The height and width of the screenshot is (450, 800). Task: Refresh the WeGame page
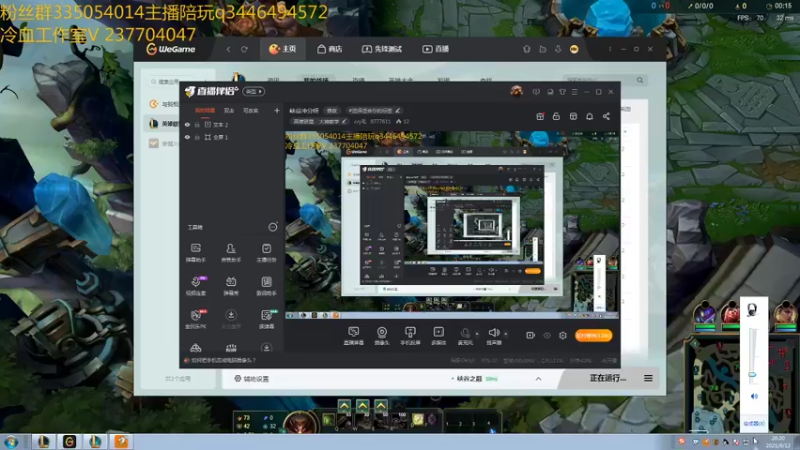tap(244, 49)
